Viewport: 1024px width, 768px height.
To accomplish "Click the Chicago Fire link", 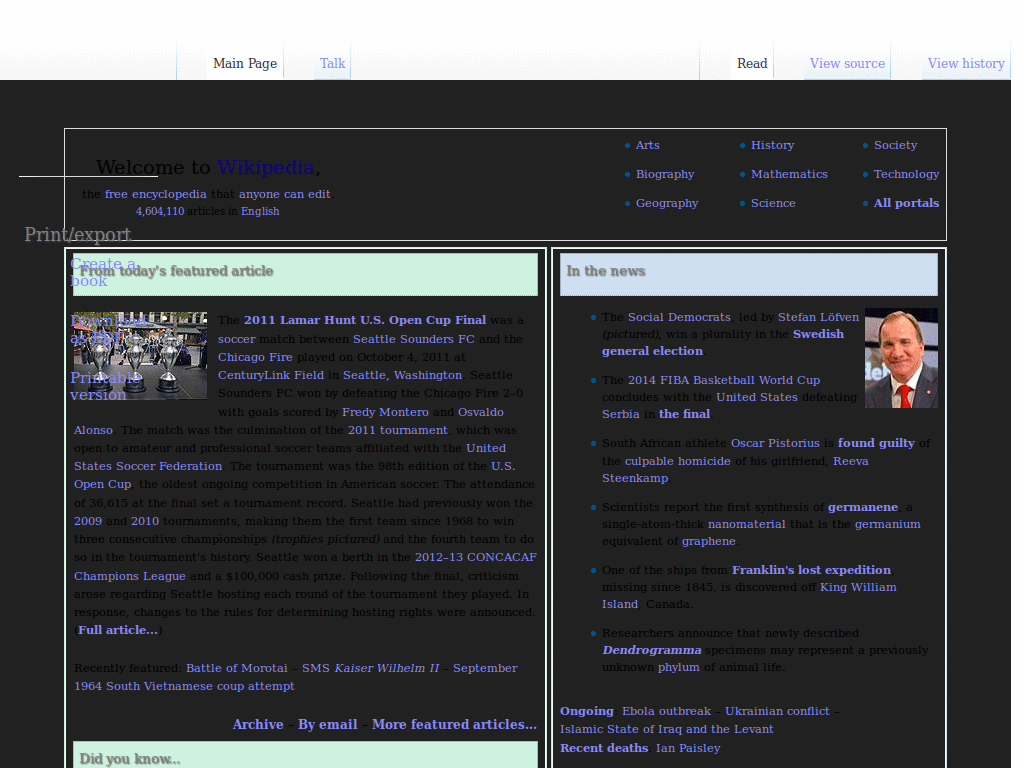I will tap(255, 357).
